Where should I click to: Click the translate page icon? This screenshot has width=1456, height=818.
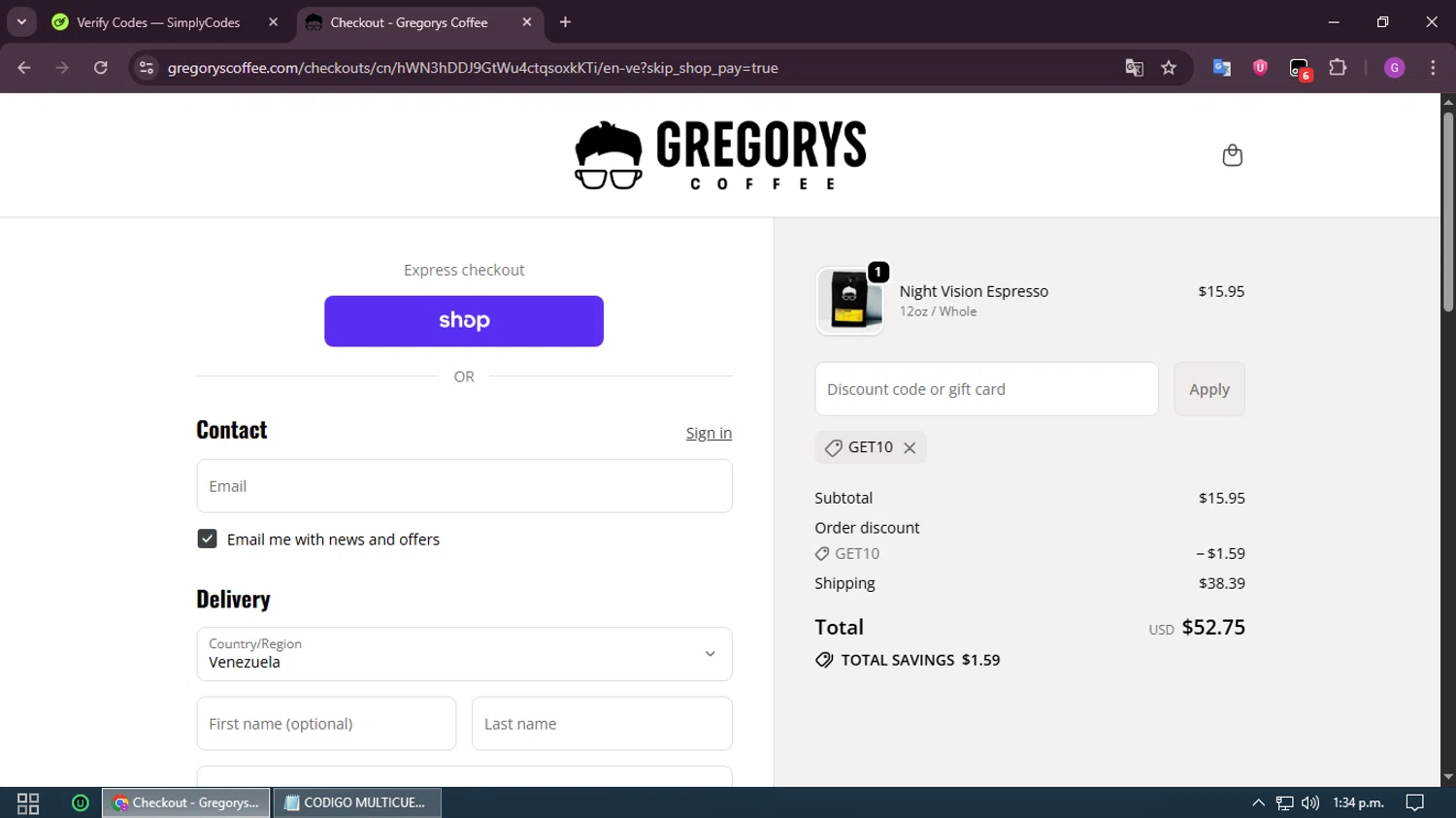pyautogui.click(x=1134, y=68)
